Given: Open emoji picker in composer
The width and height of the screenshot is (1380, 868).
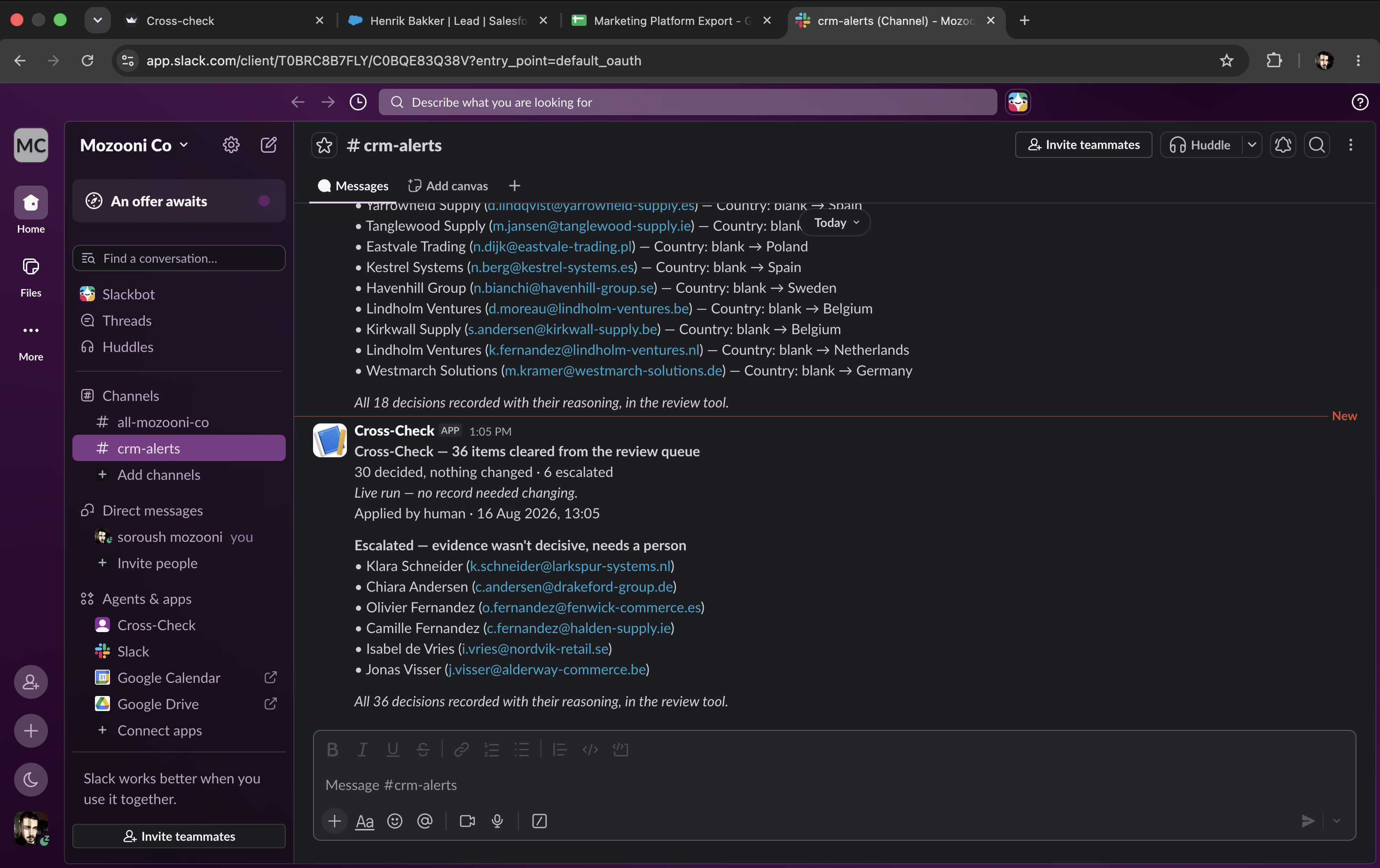Looking at the screenshot, I should [x=395, y=821].
